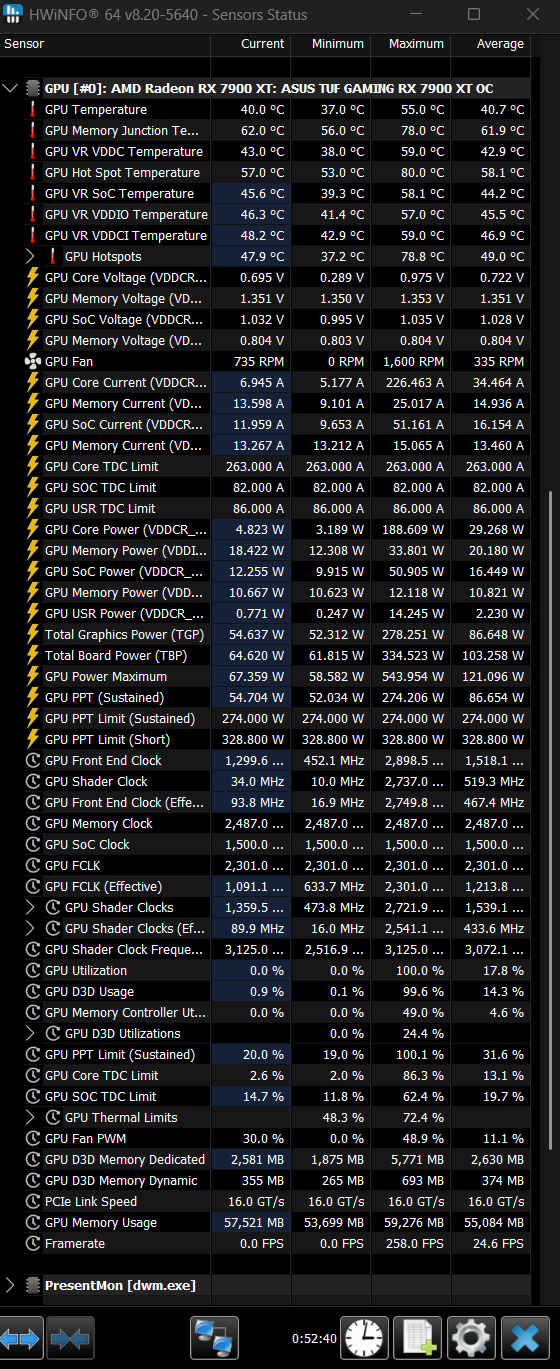Viewport: 560px width, 1369px height.
Task: Click the collapse columns inward-arrows icon
Action: pos(70,1338)
